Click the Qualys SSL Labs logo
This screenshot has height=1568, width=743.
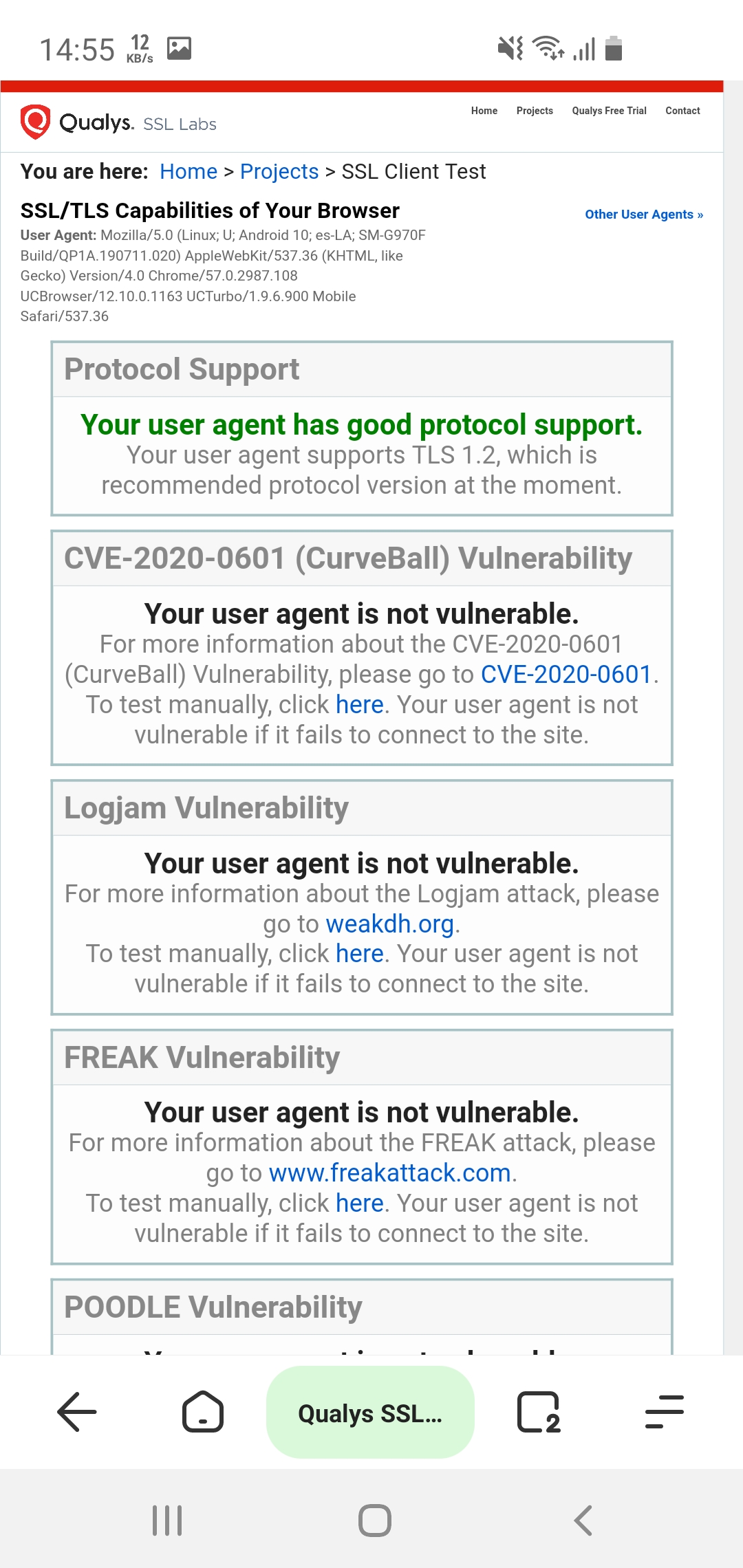[x=118, y=122]
